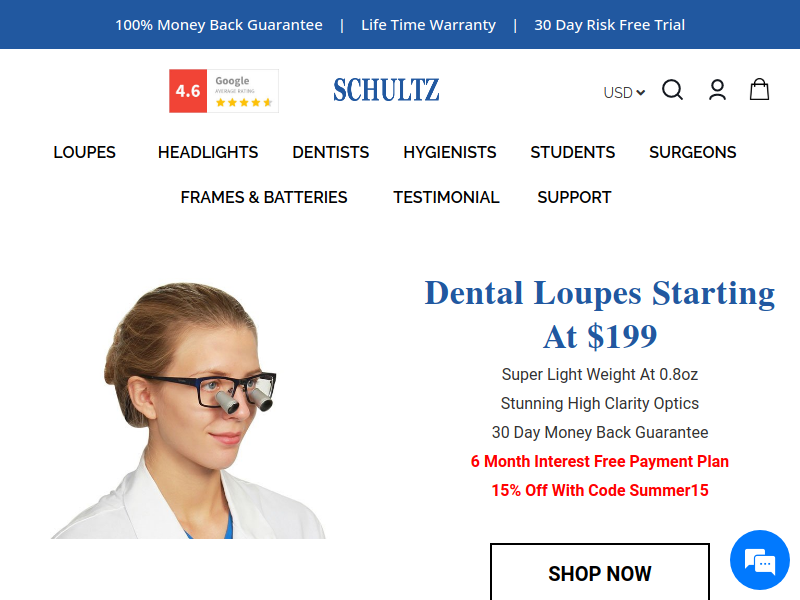Image resolution: width=800 pixels, height=600 pixels.
Task: Click the woman wearing loupes image
Action: click(x=188, y=410)
